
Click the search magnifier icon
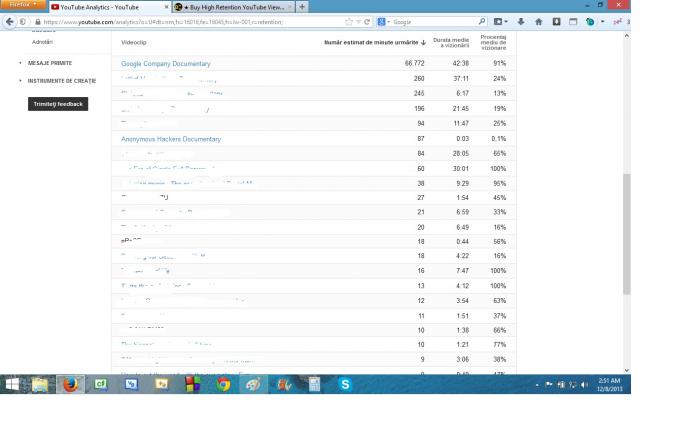(x=482, y=21)
